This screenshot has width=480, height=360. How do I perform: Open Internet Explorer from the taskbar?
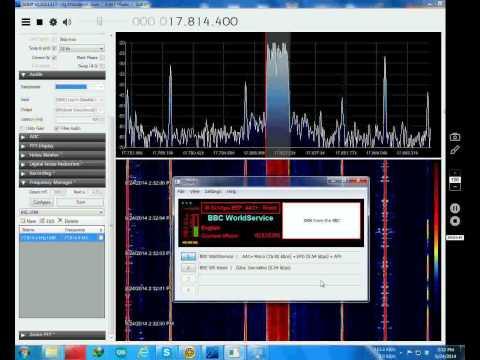[x=144, y=352]
